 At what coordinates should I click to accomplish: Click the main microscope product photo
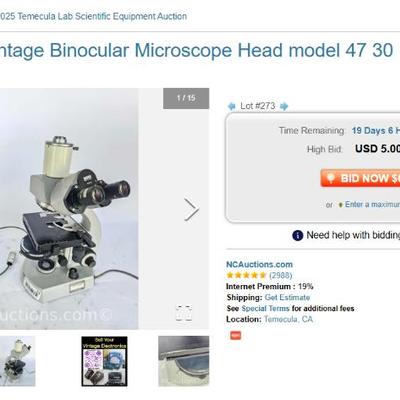tap(69, 209)
